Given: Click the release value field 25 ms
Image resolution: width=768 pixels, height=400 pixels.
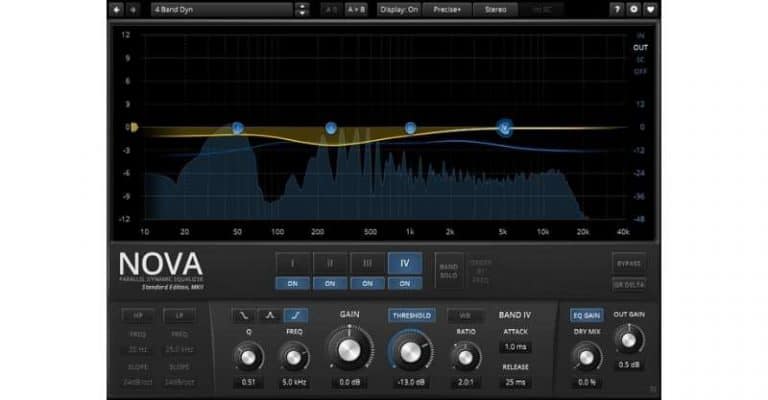Looking at the screenshot, I should 515,382.
